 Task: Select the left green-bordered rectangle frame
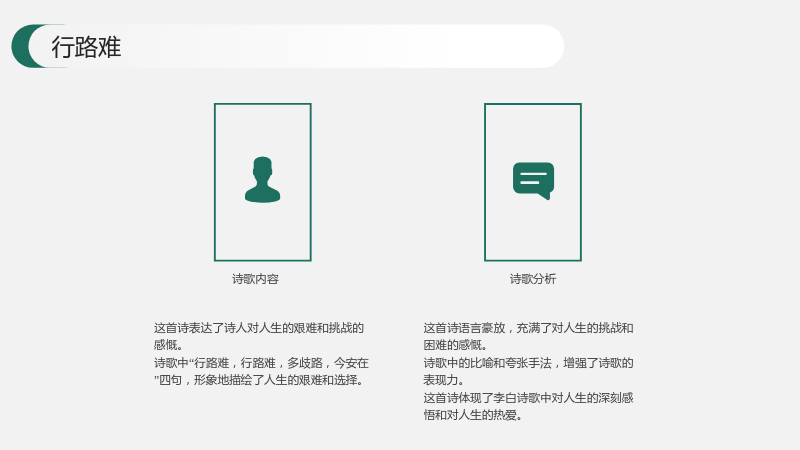coord(263,182)
